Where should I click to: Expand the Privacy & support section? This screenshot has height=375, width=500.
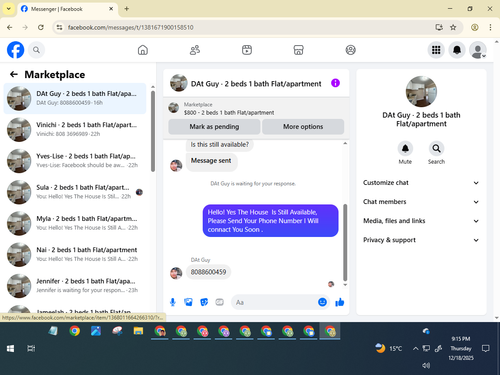click(x=421, y=240)
